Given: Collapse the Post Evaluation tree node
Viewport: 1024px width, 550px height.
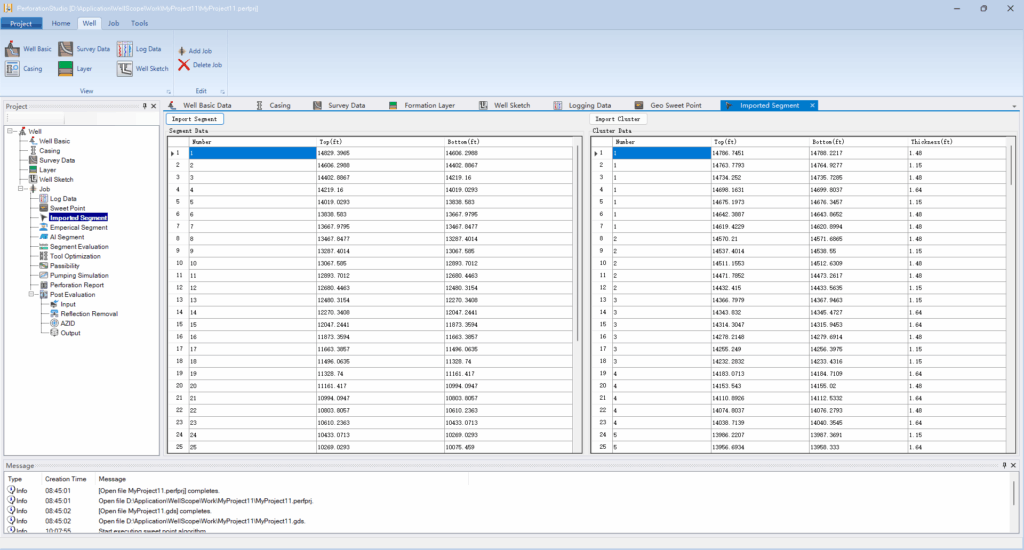Looking at the screenshot, I should pyautogui.click(x=31, y=295).
